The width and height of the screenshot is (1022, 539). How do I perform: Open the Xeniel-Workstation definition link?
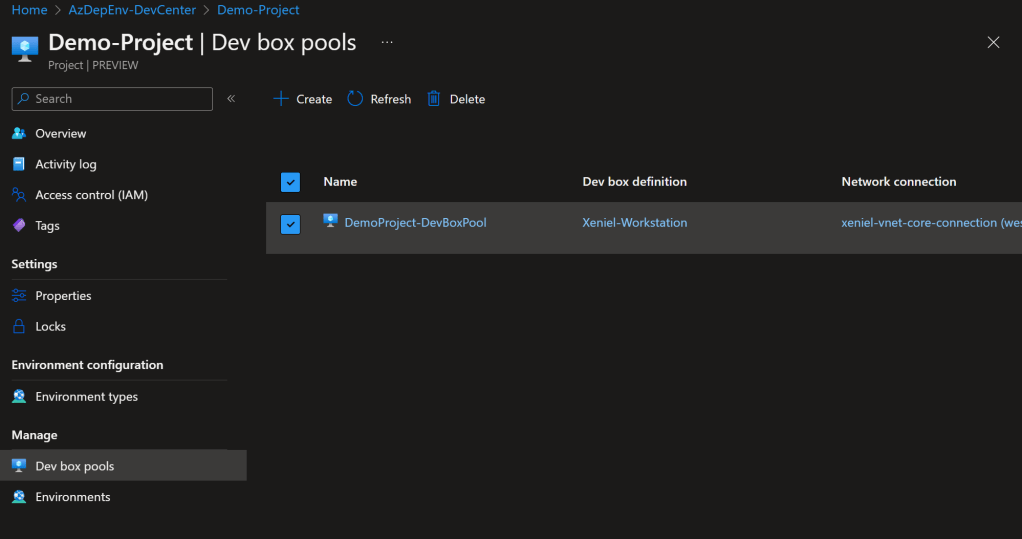coord(634,223)
